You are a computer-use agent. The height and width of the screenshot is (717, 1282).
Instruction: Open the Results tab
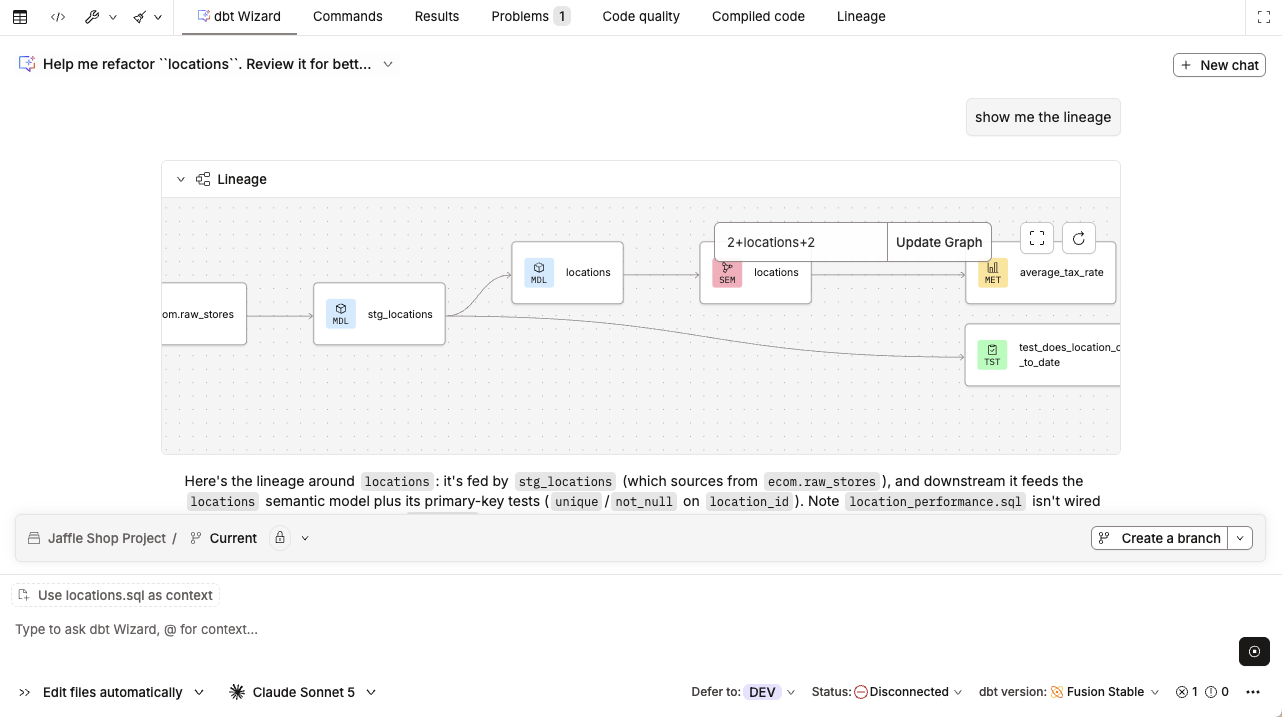pos(437,16)
